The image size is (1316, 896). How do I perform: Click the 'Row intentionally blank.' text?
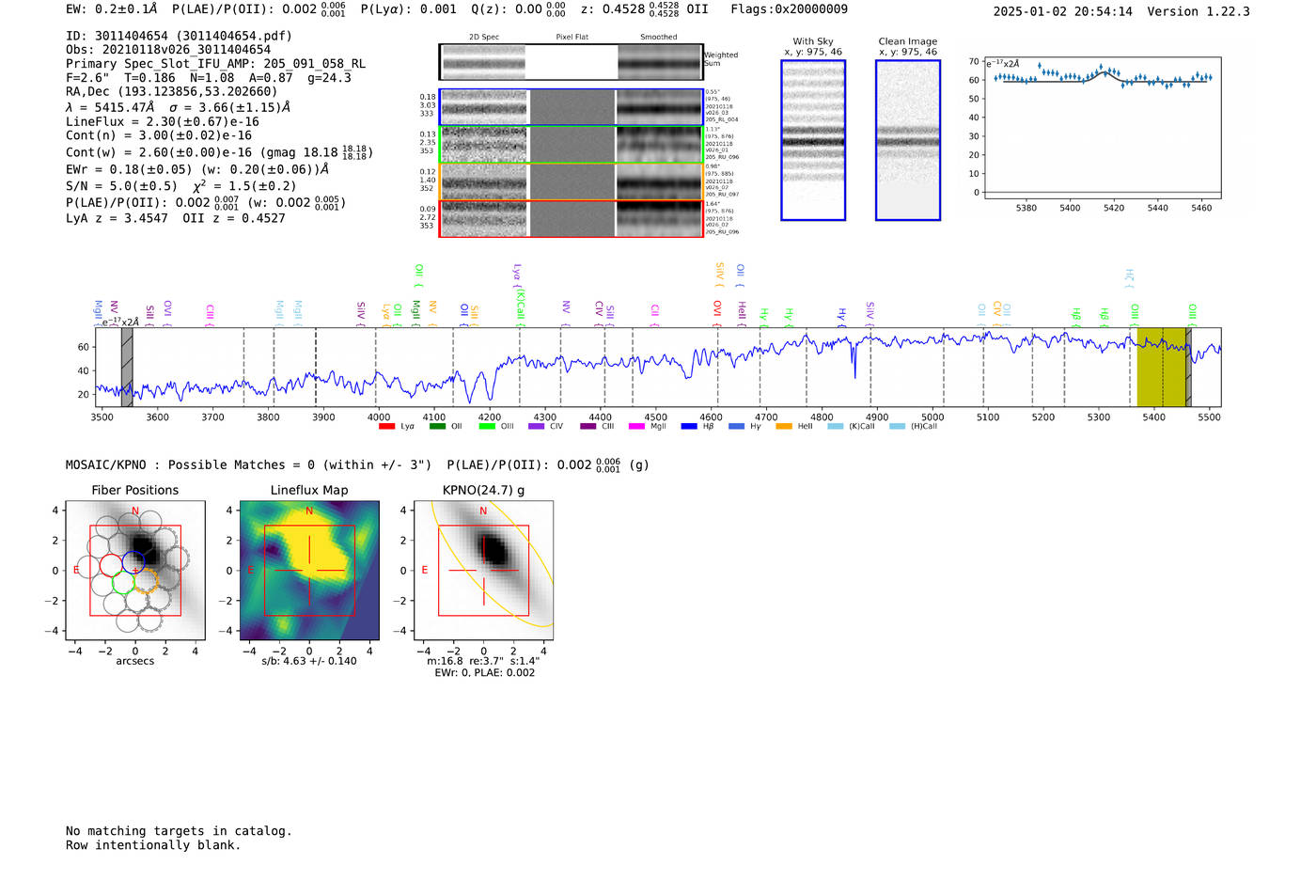pyautogui.click(x=153, y=845)
